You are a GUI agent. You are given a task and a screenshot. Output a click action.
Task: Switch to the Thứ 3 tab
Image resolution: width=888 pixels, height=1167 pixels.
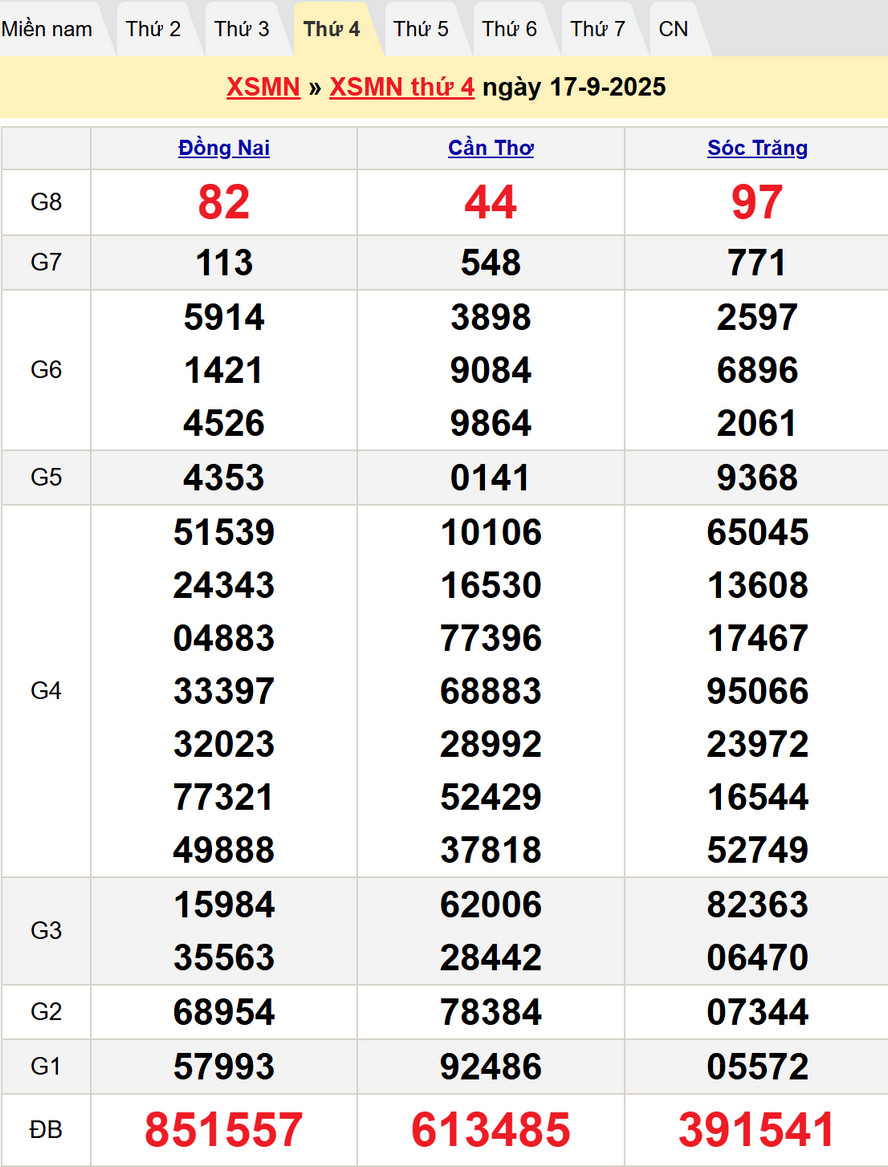(242, 29)
